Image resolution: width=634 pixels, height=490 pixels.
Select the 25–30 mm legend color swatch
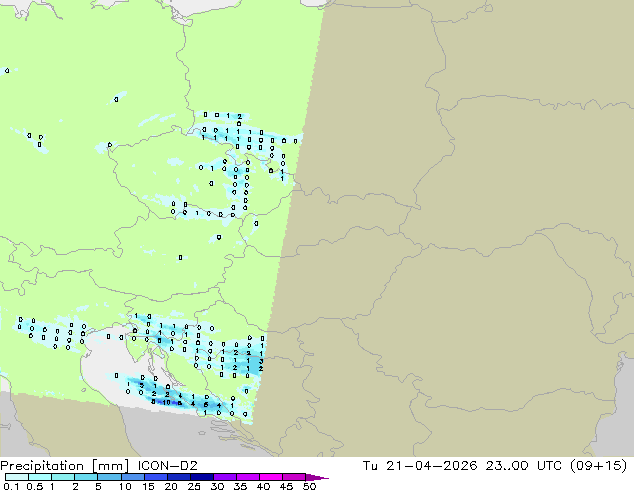coord(201,477)
